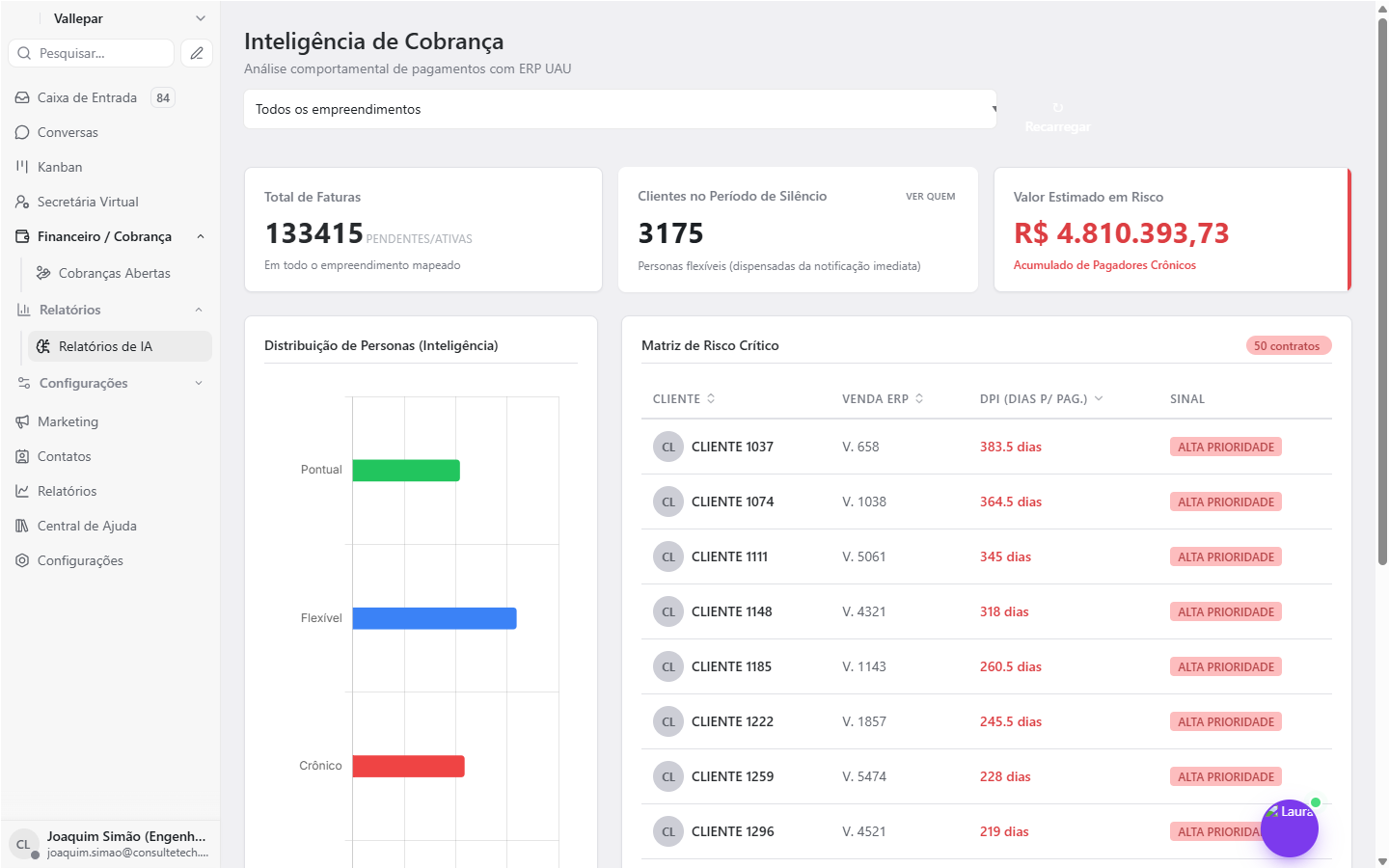The width and height of the screenshot is (1389, 868).
Task: Sort by DPI (DIAS P/ PAG.) column
Action: pyautogui.click(x=1041, y=398)
